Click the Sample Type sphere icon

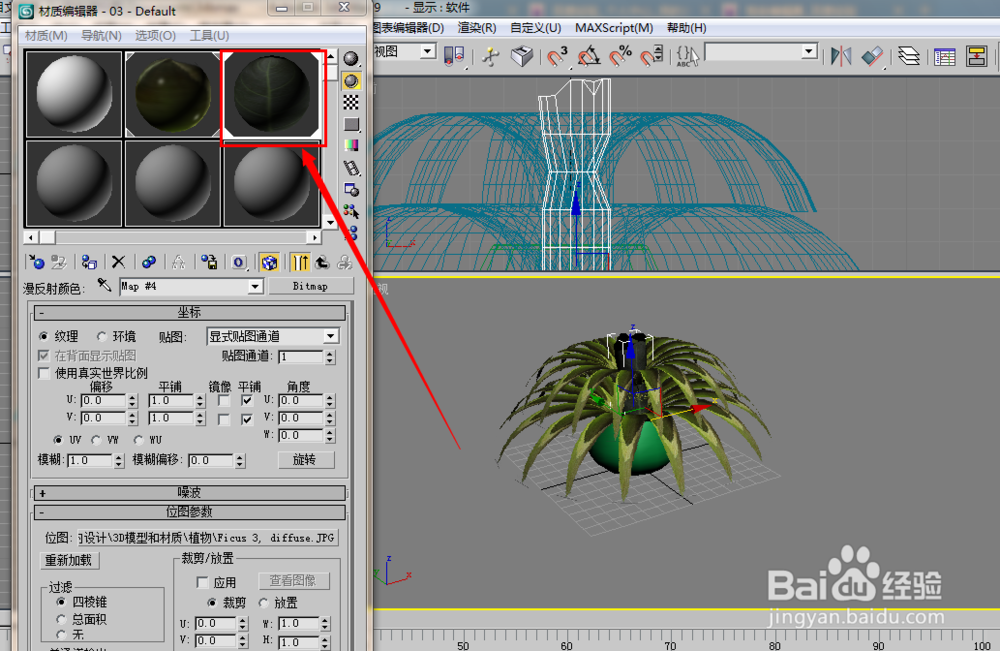351,59
